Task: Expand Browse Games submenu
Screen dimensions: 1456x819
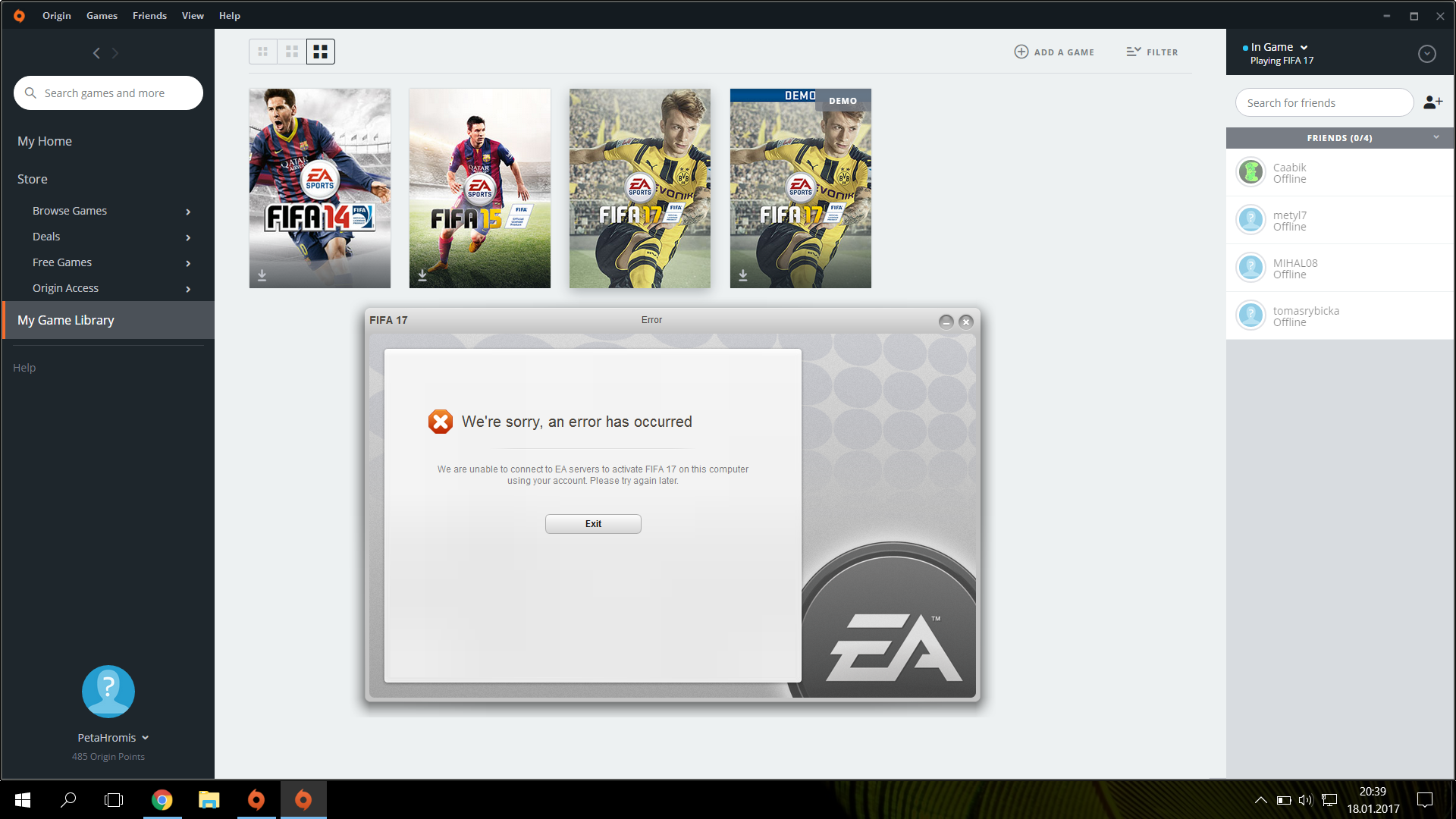Action: click(x=188, y=212)
